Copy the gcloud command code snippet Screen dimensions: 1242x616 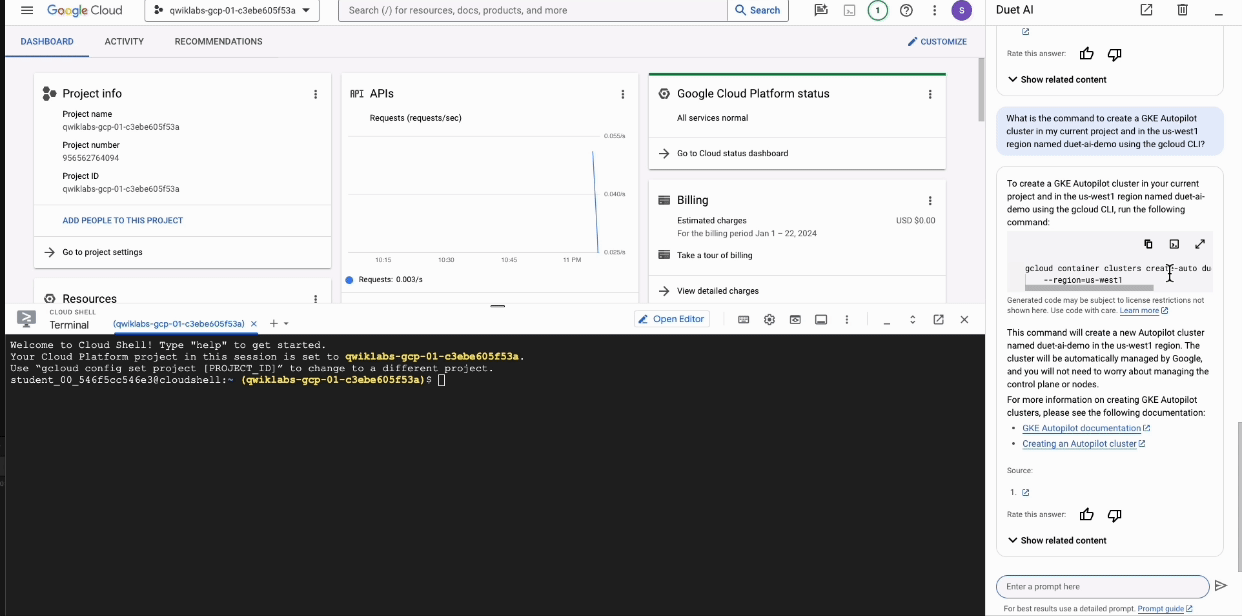tap(1148, 244)
